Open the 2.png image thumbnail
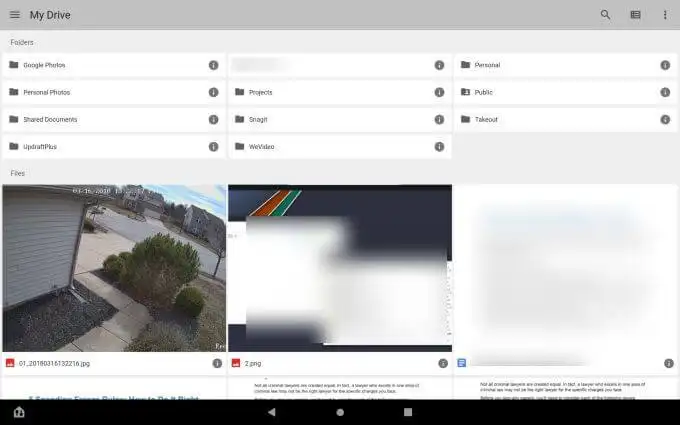The image size is (680, 425). (x=340, y=268)
